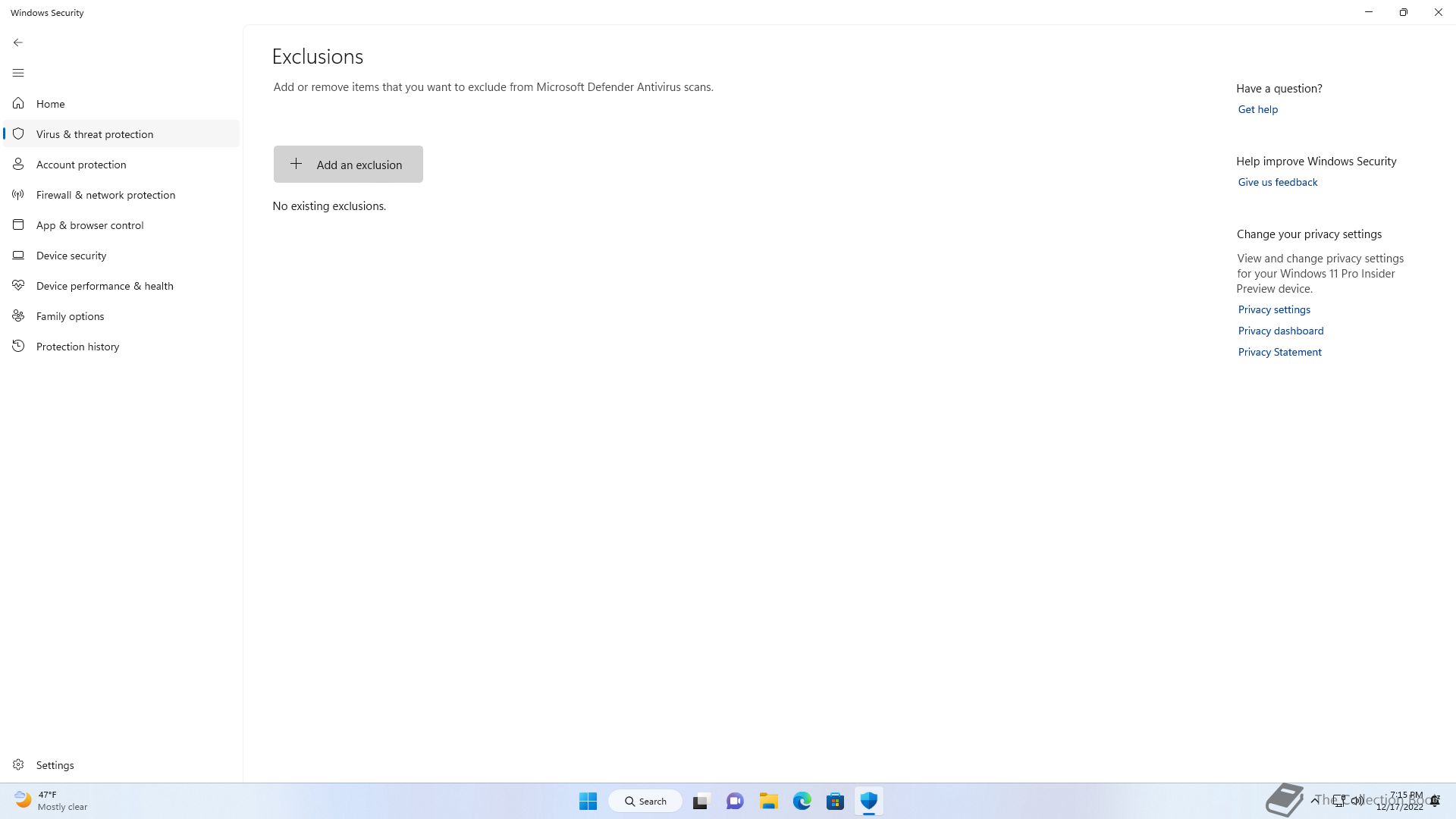Click the back arrow icon

click(18, 42)
